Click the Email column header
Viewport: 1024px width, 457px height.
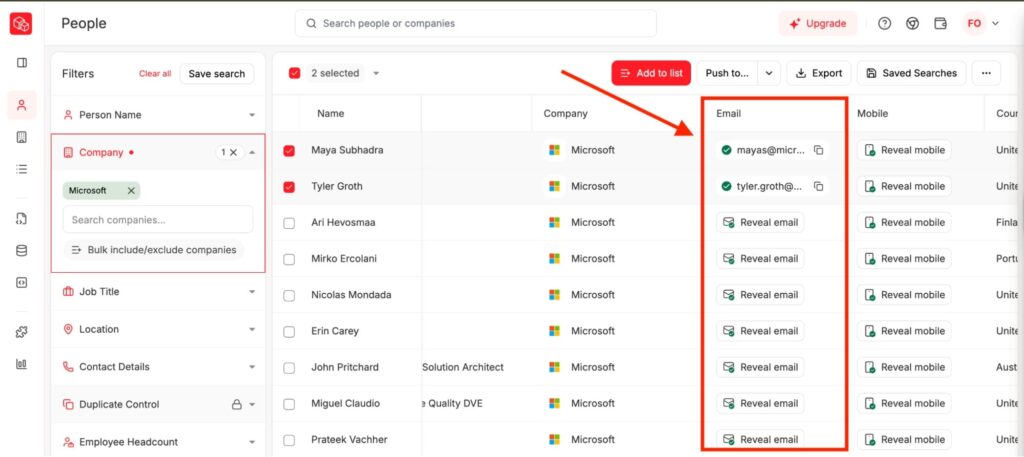point(729,114)
